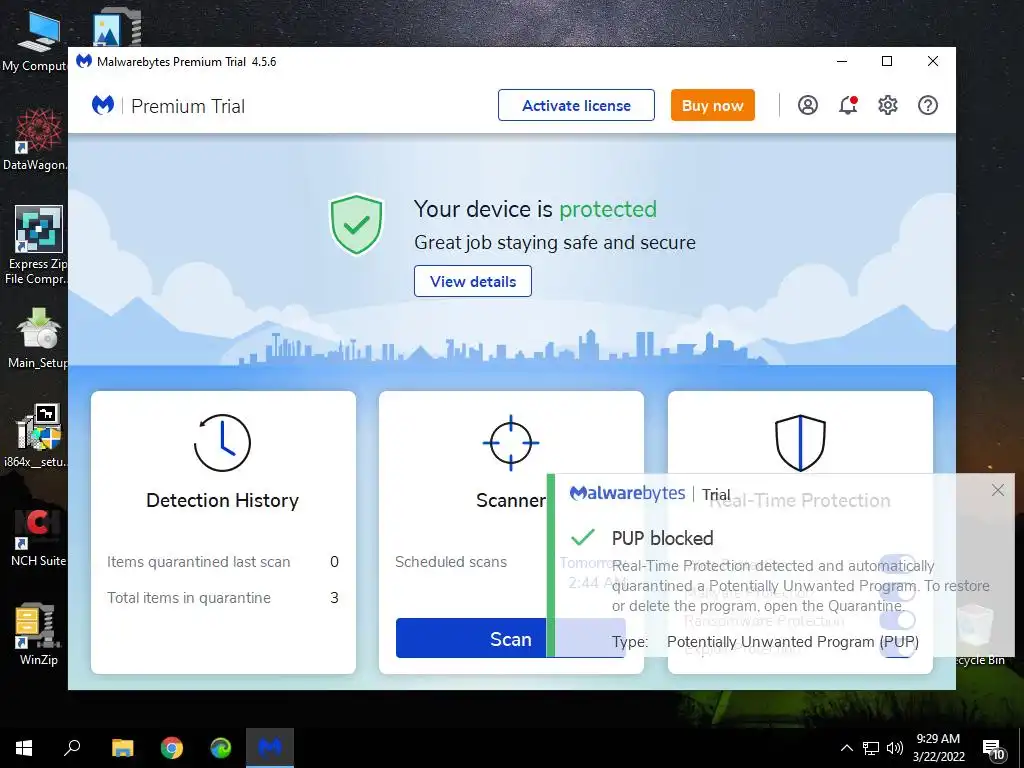Open the network tray icon

pyautogui.click(x=871, y=748)
